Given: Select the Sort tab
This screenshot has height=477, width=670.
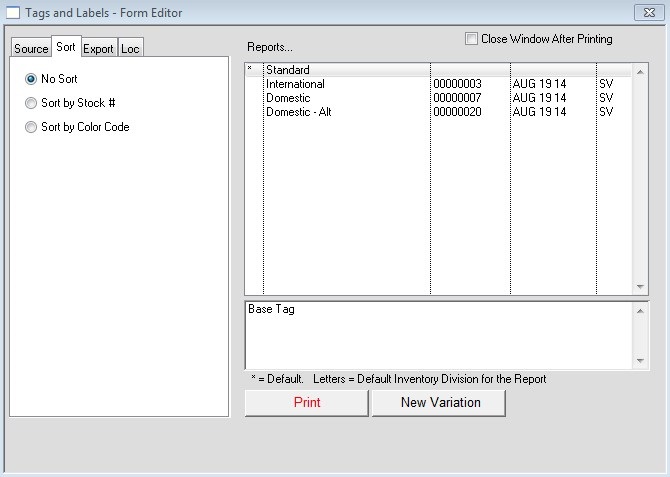Looking at the screenshot, I should click(66, 47).
